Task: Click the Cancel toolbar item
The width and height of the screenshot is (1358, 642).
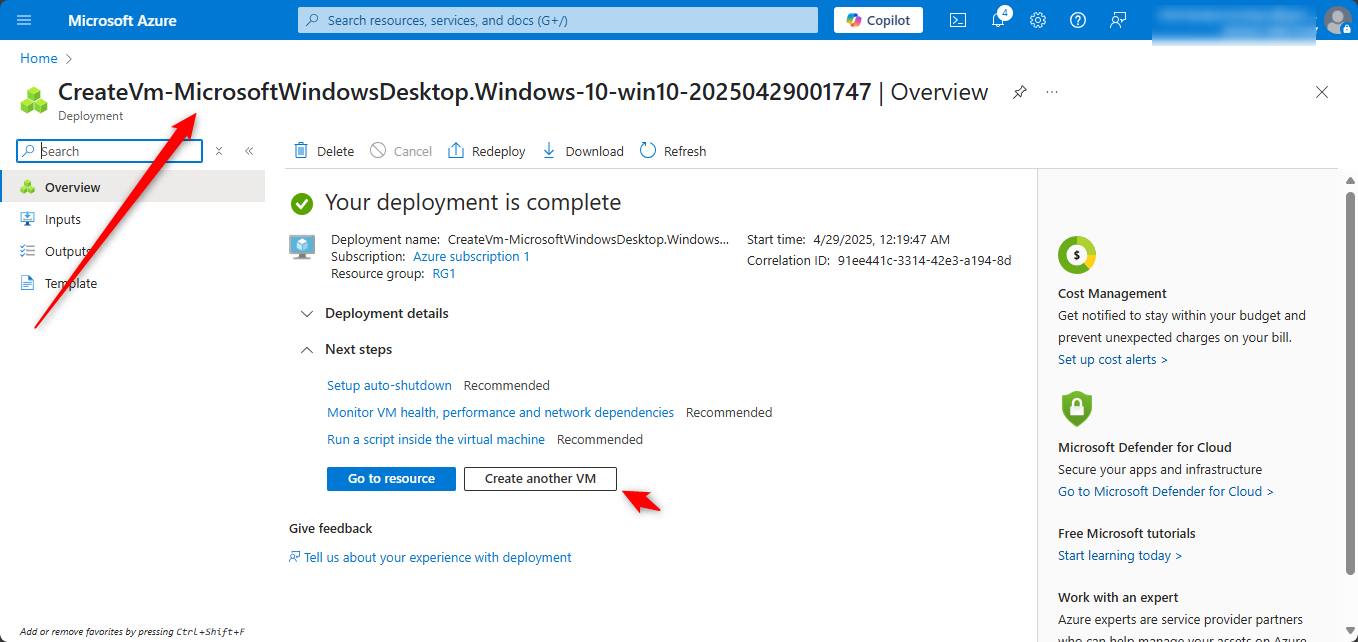Action: [x=400, y=151]
